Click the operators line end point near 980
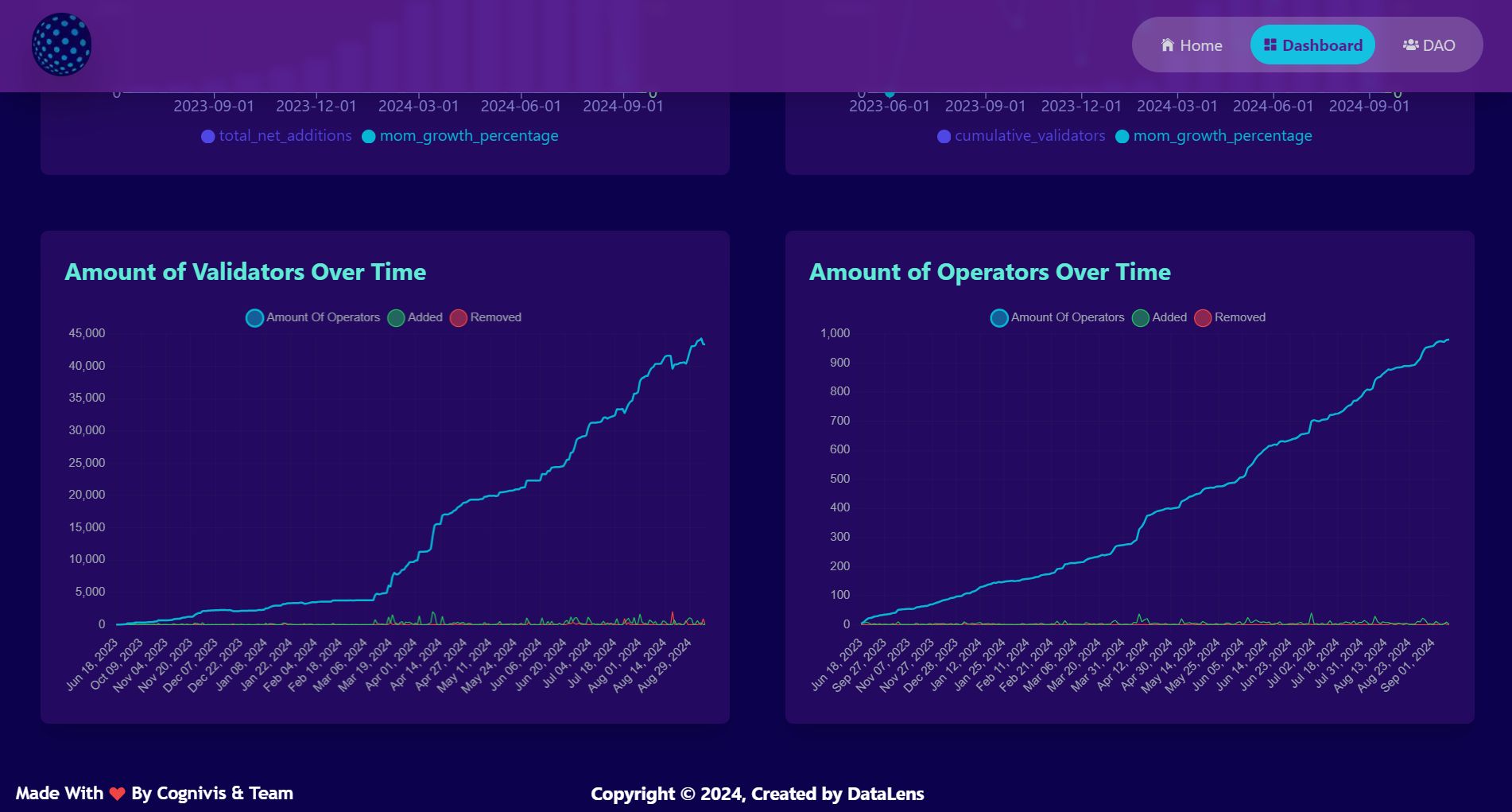 pyautogui.click(x=1448, y=340)
